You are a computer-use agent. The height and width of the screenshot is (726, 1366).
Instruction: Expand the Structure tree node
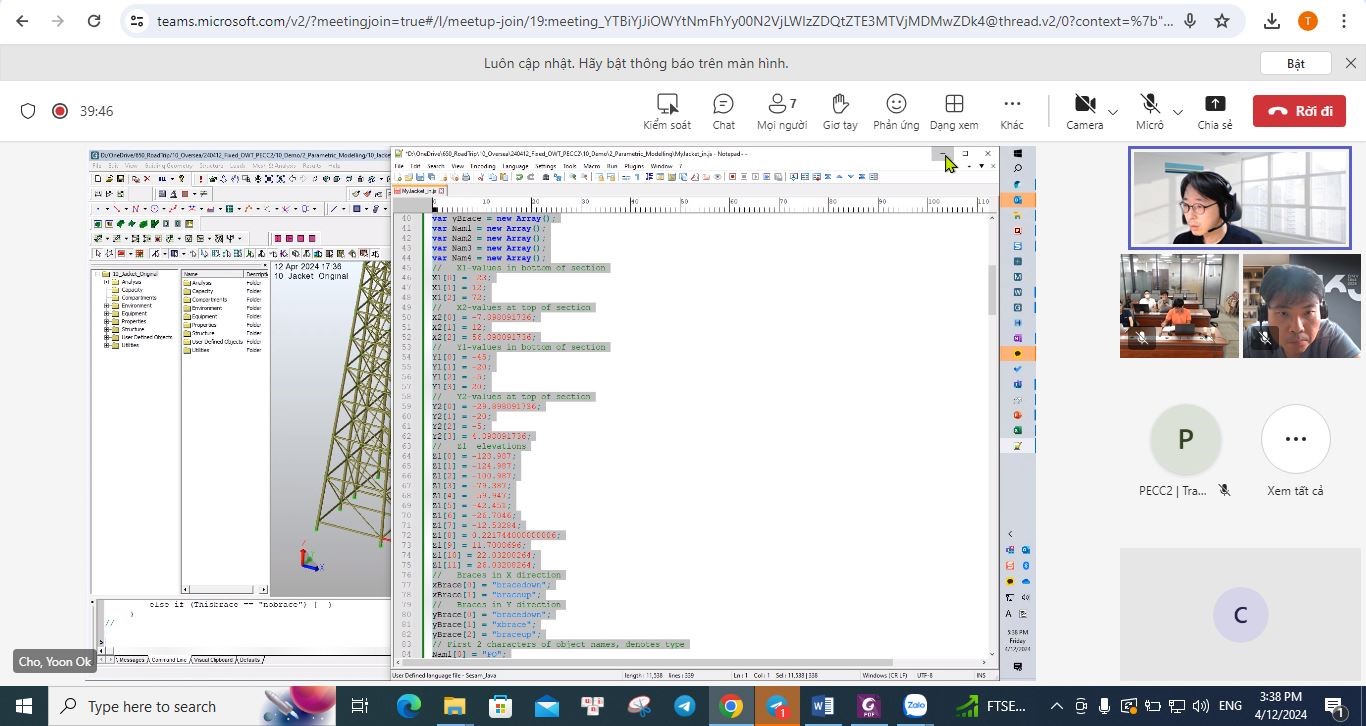[x=106, y=329]
